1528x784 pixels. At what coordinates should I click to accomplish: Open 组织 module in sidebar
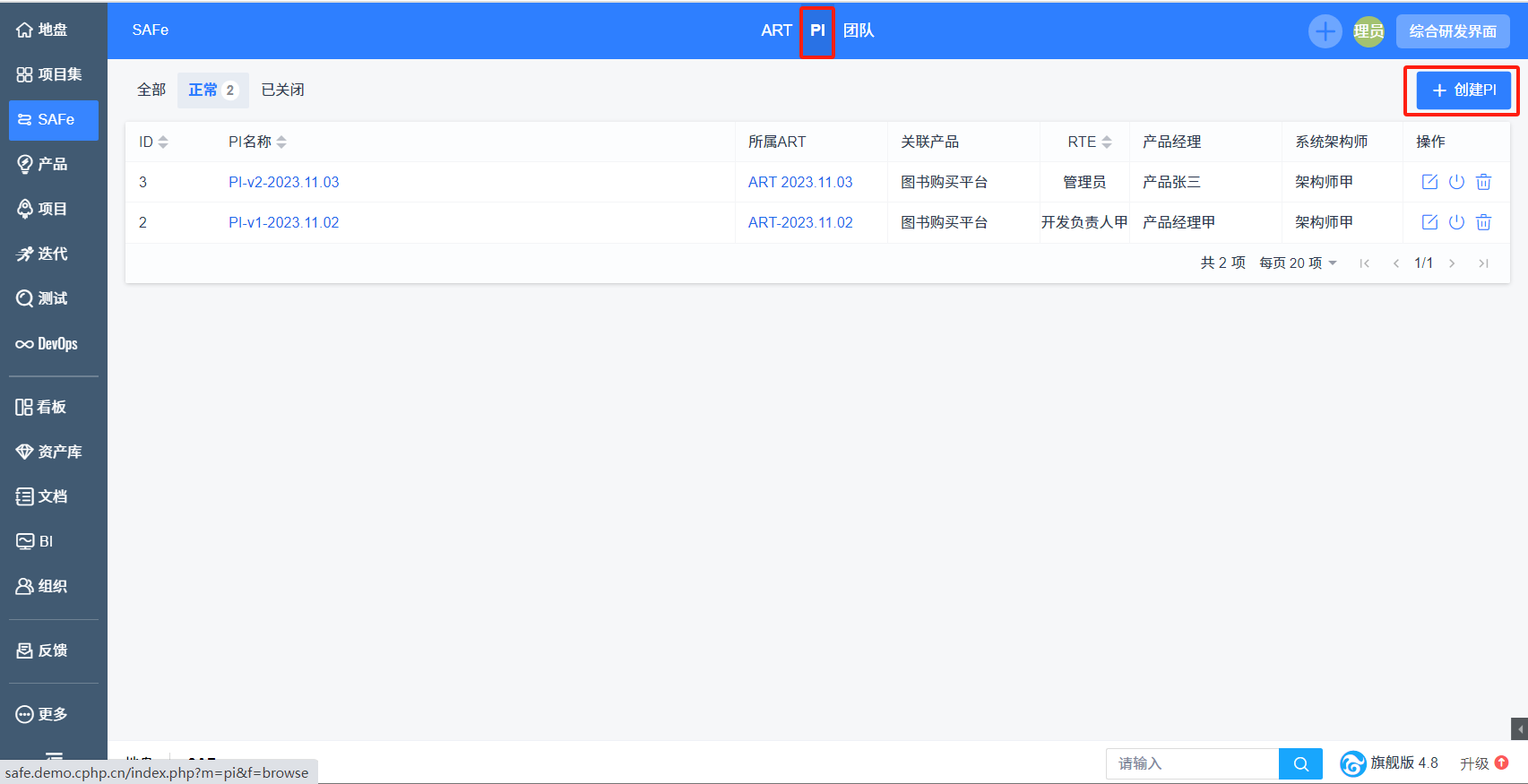[x=53, y=586]
